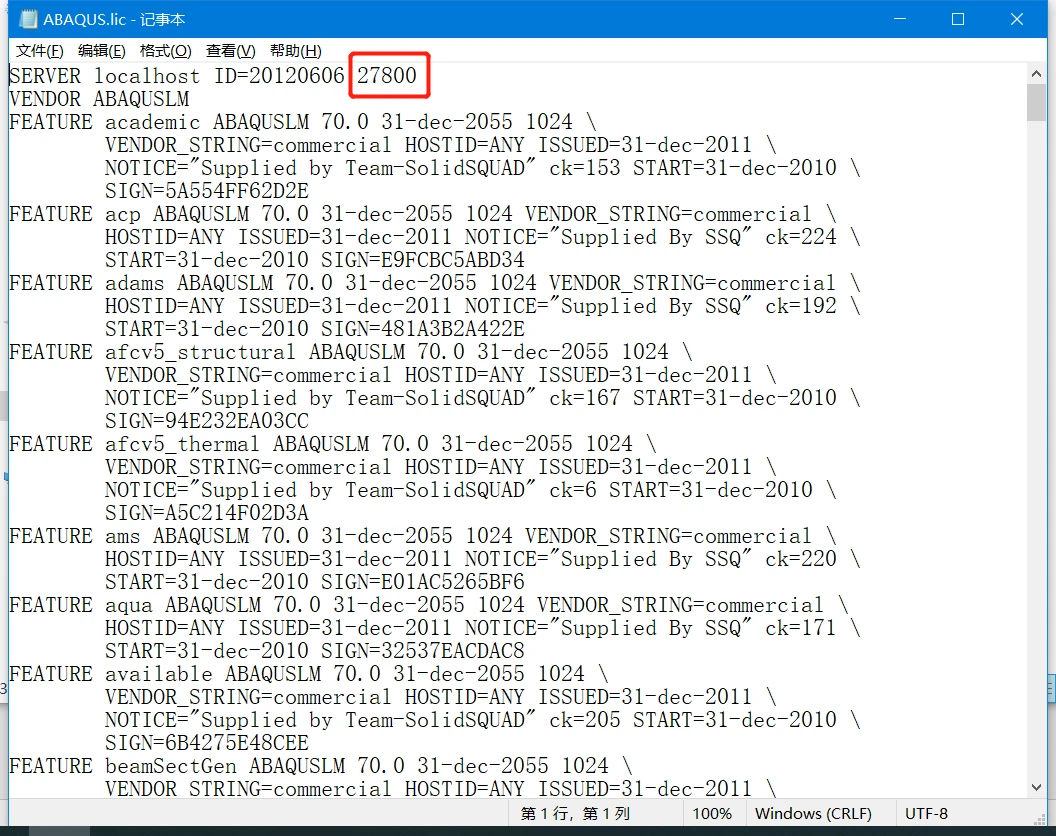Click the feature name ams
This screenshot has height=836, width=1056.
pos(123,536)
